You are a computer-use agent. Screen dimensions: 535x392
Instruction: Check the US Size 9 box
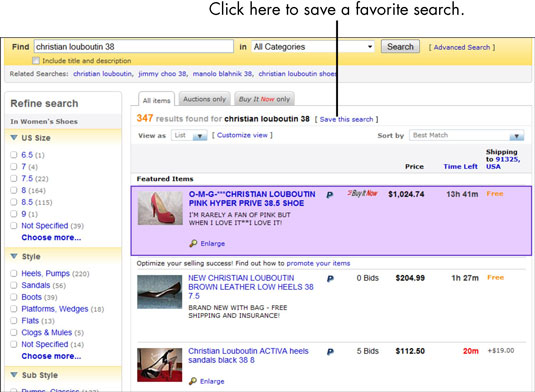(x=14, y=214)
